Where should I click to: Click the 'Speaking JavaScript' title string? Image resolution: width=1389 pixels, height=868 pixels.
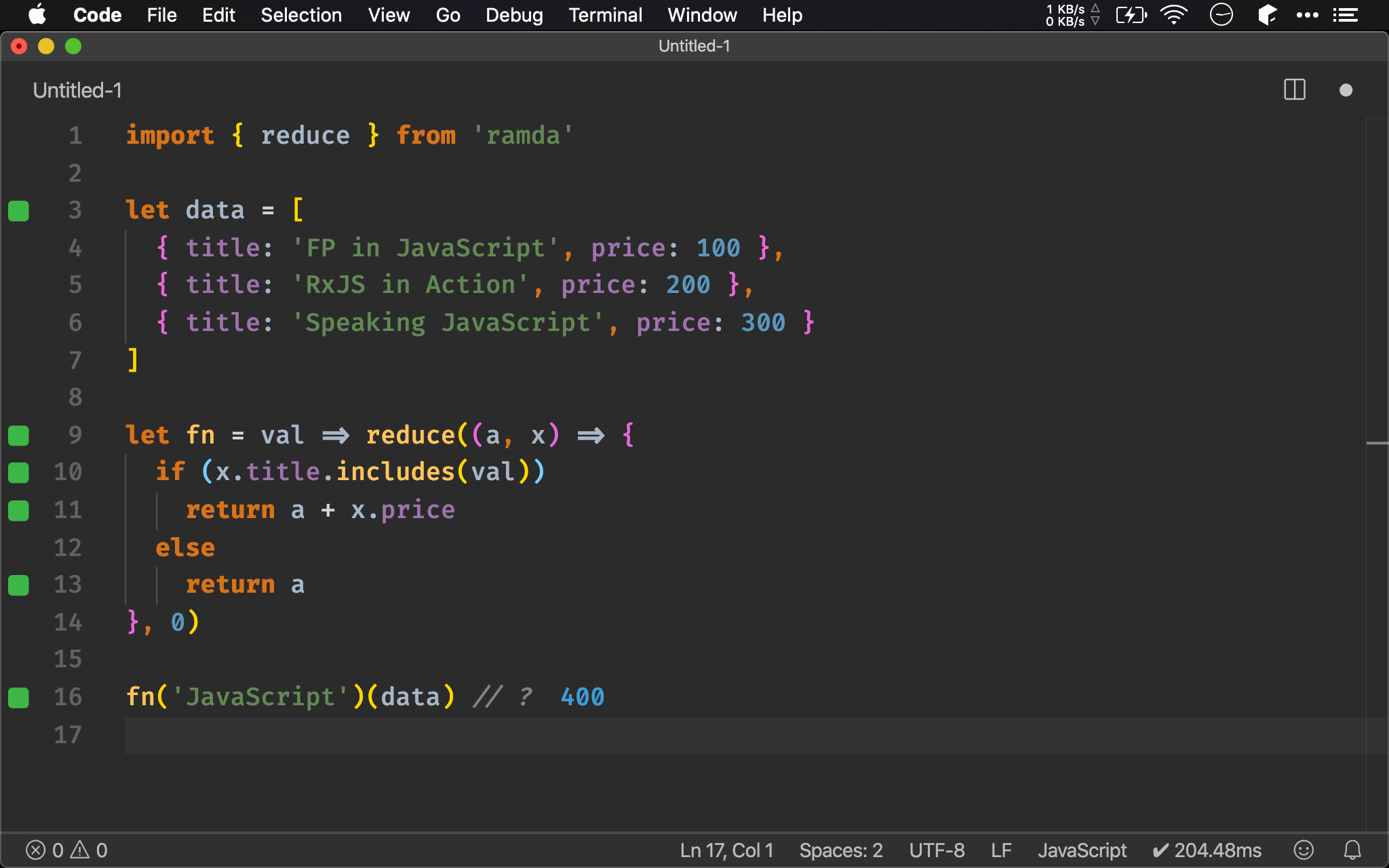[448, 322]
